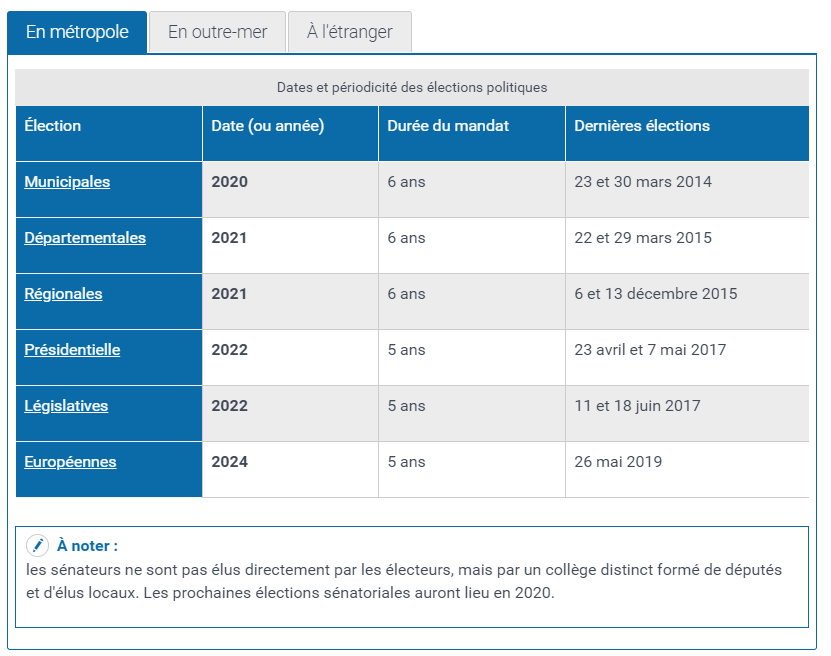Click the 11 et 18 juin 2017 cell
Screen dimensions: 831x656
click(x=687, y=414)
